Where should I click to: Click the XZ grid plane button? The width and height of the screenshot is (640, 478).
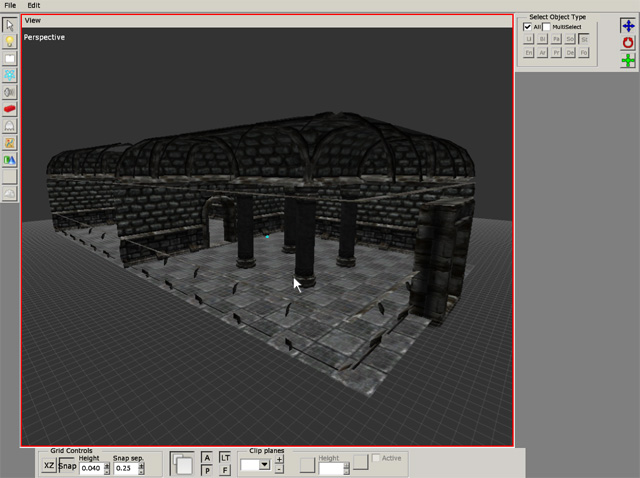coord(49,466)
